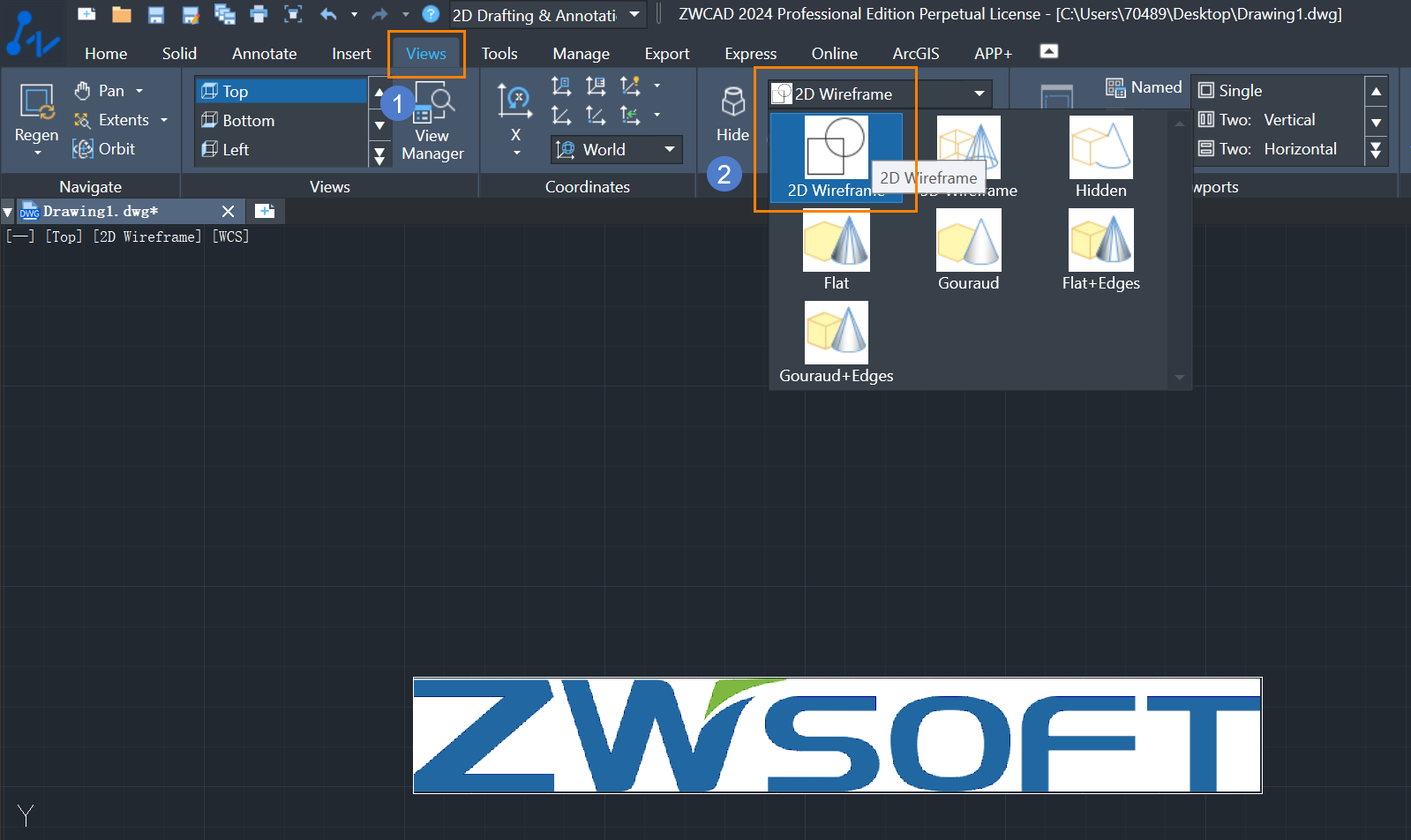Screen dimensions: 1411x840
Task: Expand the full Views gallery list
Action: coord(379,155)
